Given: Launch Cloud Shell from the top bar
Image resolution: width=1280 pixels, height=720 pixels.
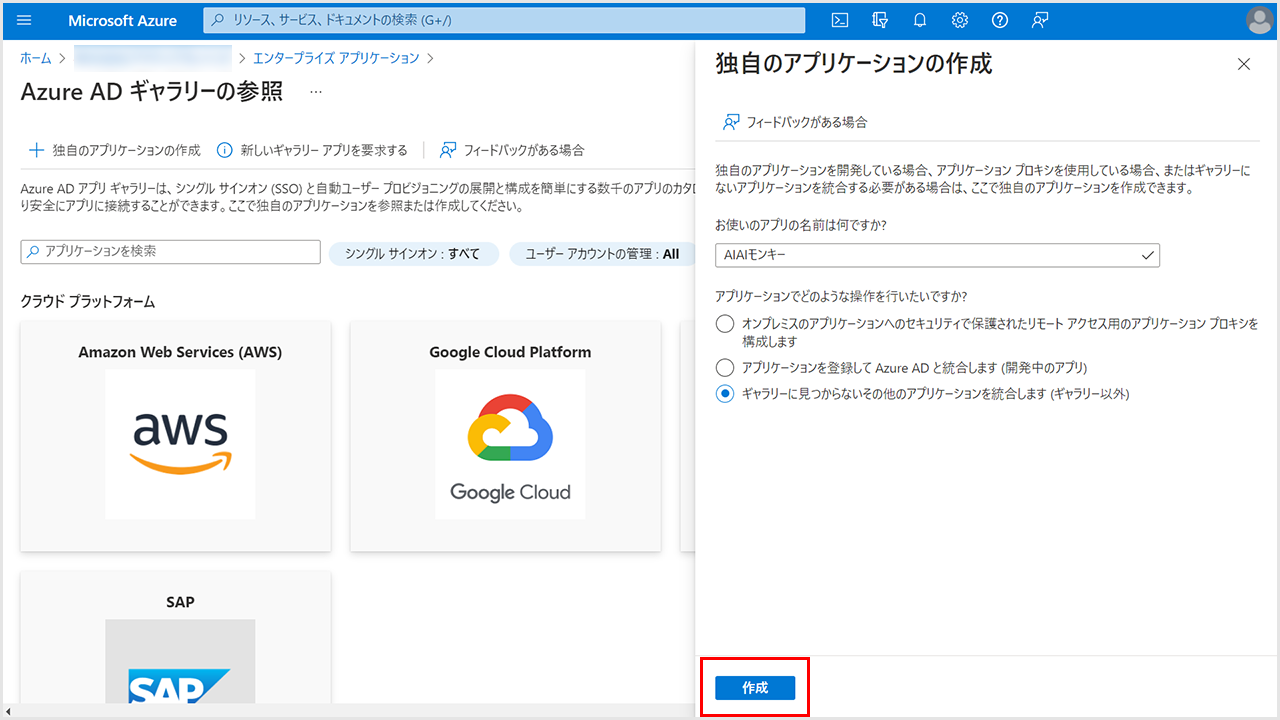Looking at the screenshot, I should pos(841,20).
